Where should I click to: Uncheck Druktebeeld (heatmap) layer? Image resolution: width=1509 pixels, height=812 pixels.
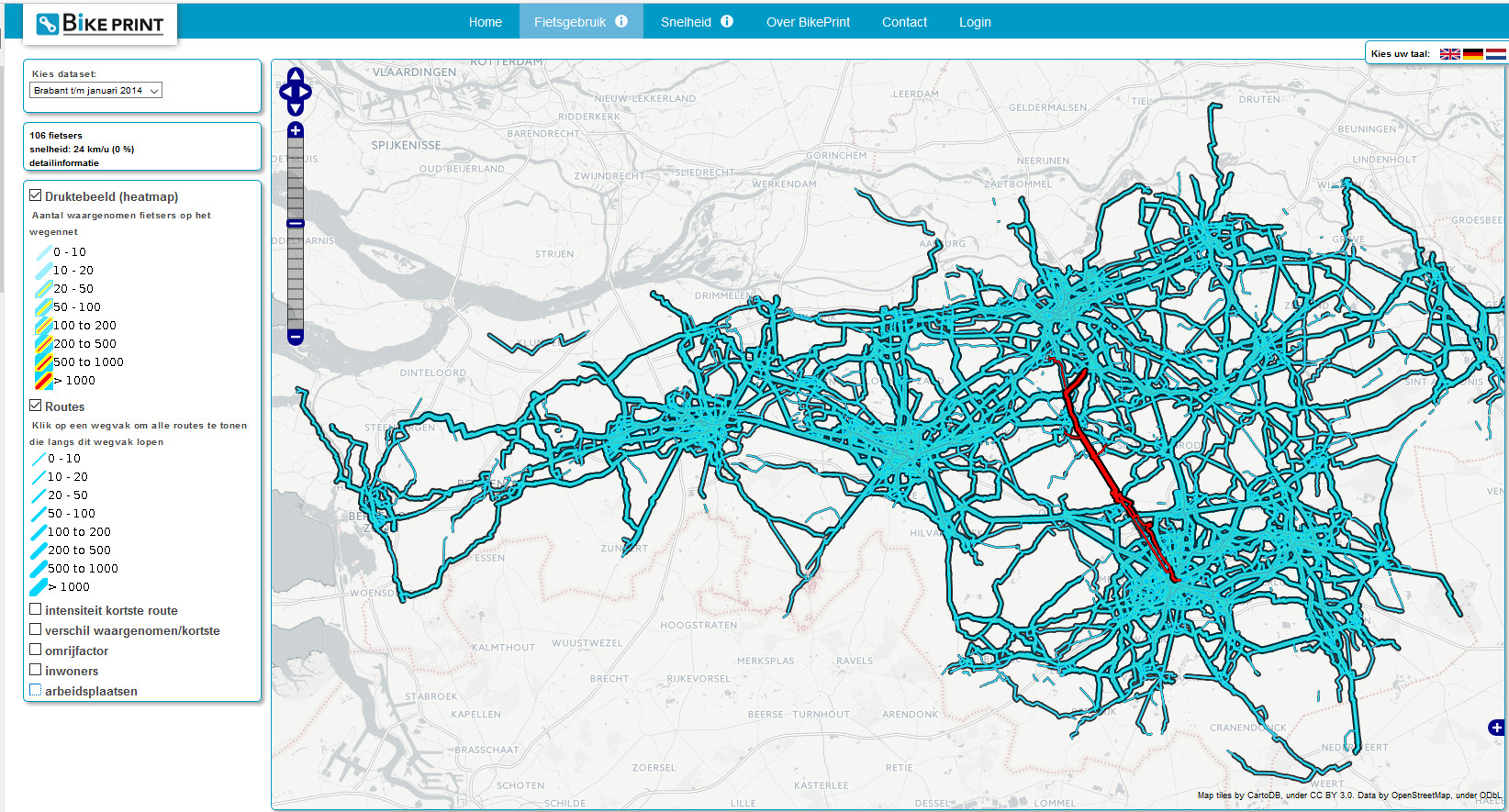36,195
